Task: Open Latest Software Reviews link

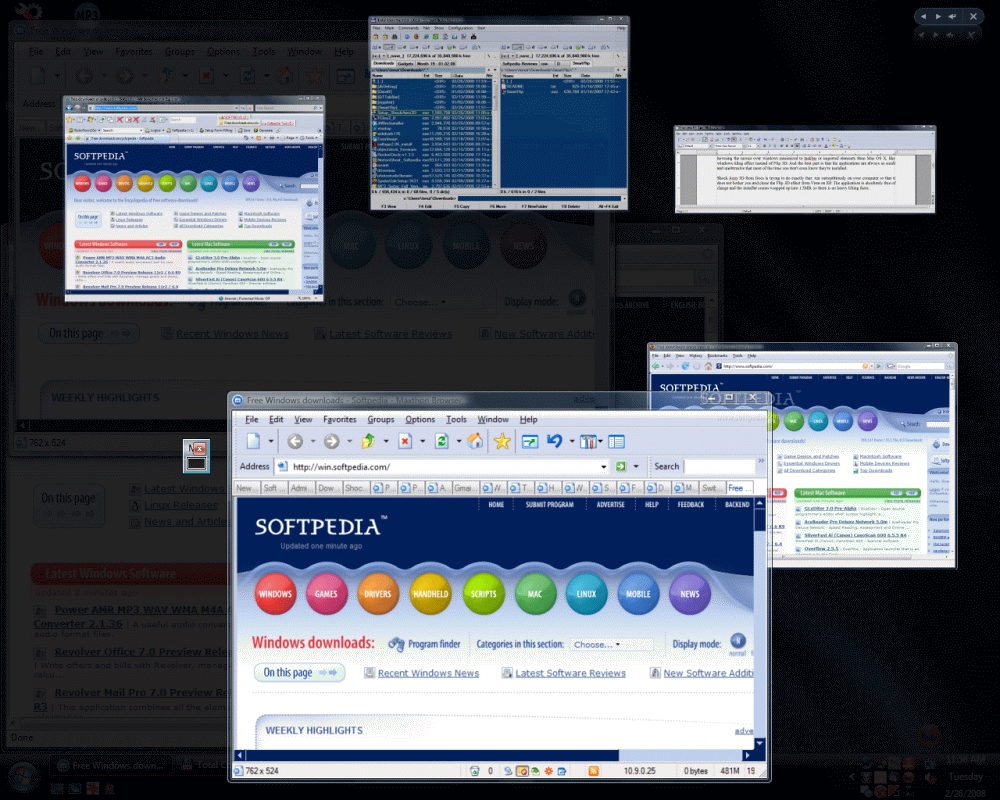Action: coord(570,673)
